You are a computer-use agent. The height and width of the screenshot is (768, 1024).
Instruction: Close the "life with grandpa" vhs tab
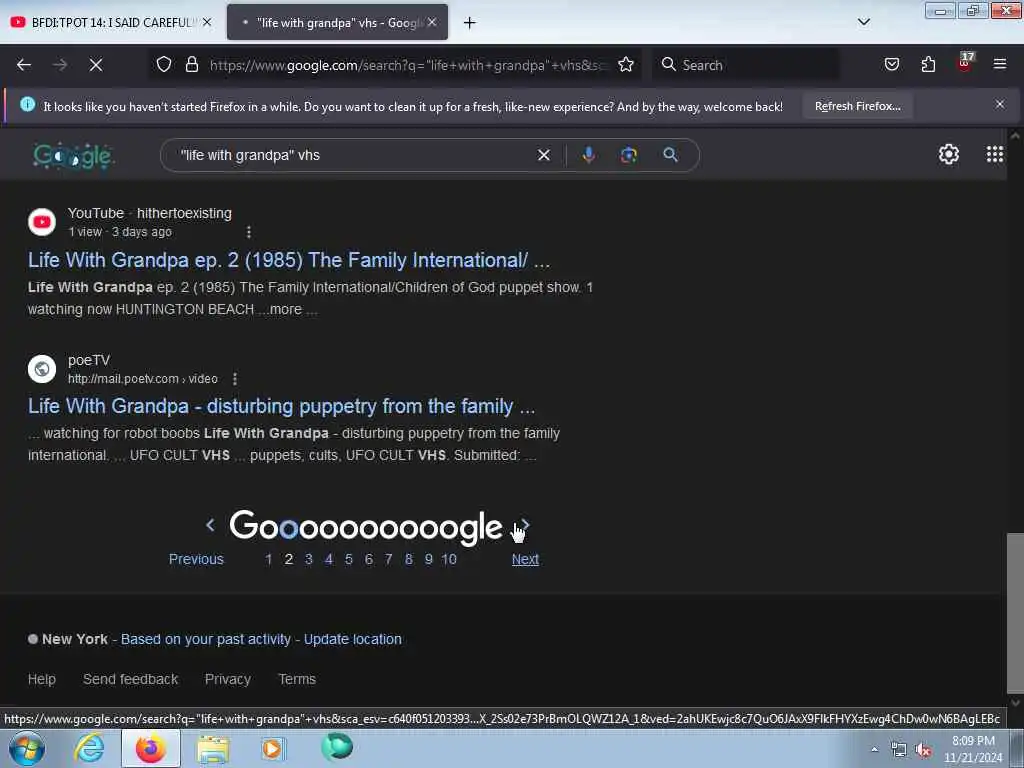(432, 22)
